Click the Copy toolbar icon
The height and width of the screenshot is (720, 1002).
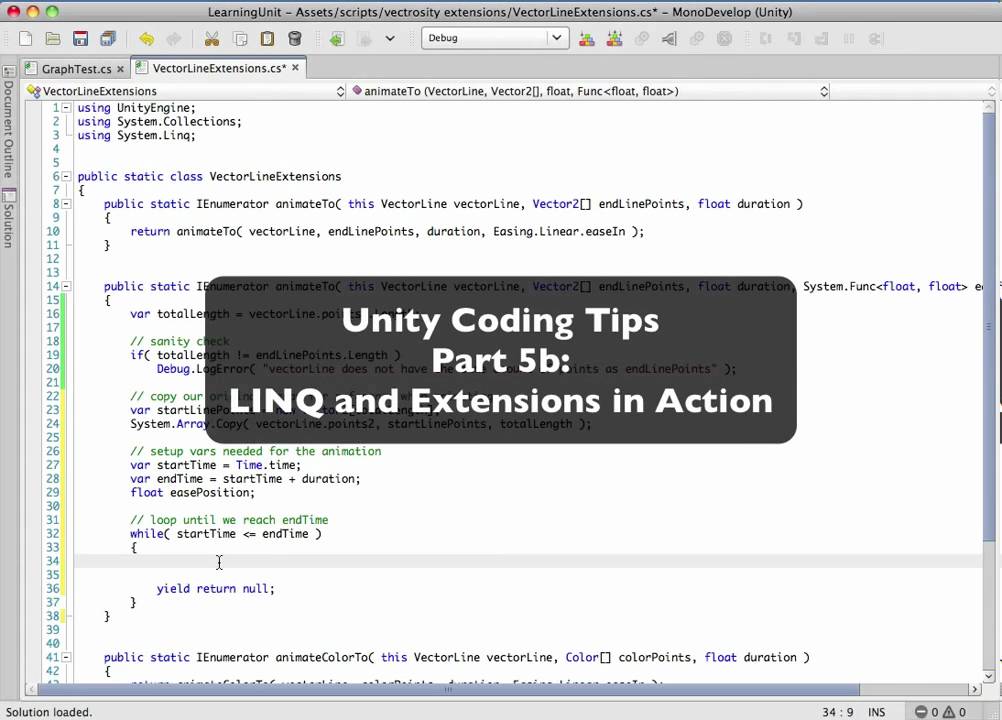tap(240, 39)
